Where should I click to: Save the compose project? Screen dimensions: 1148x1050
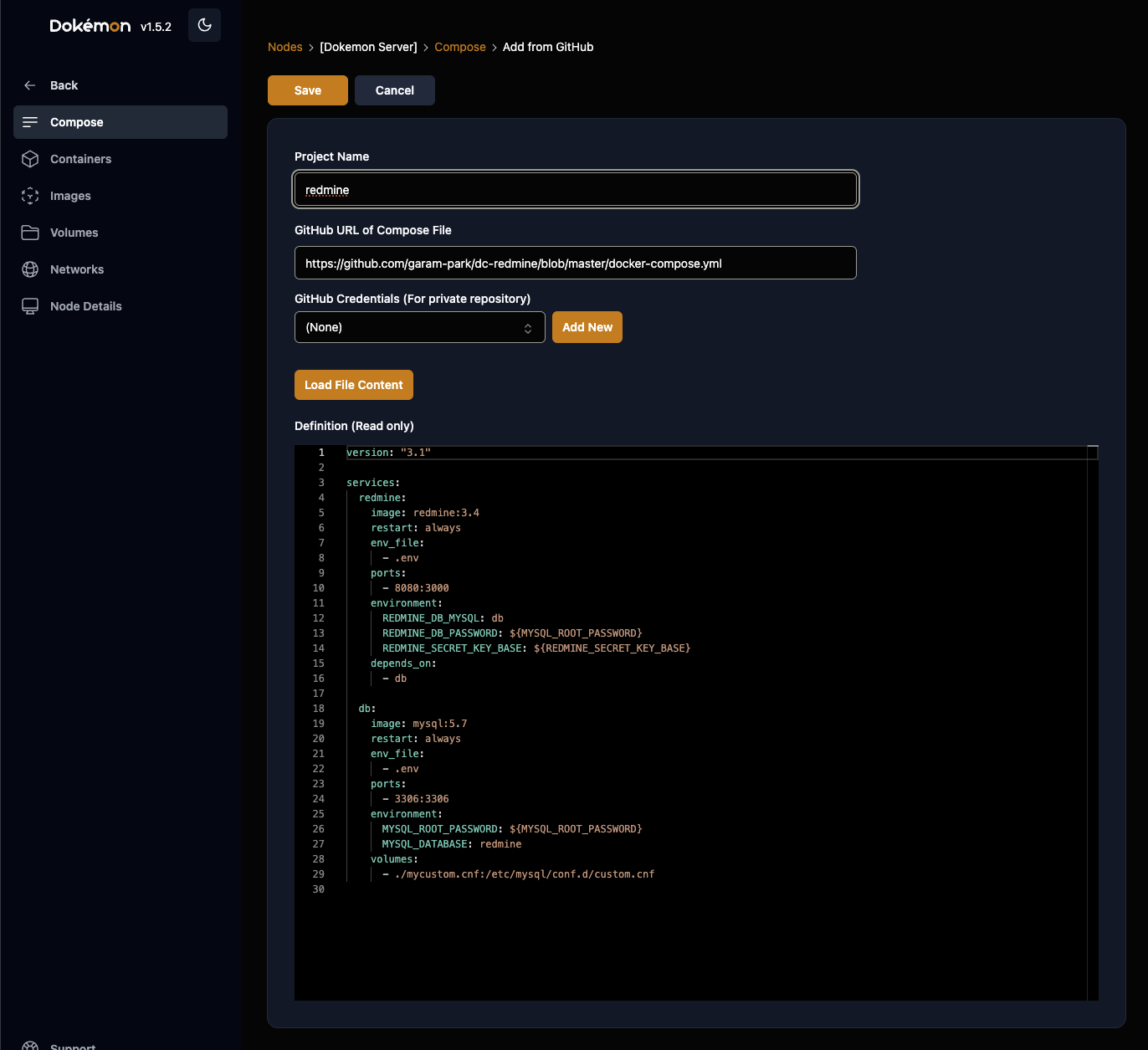tap(308, 90)
